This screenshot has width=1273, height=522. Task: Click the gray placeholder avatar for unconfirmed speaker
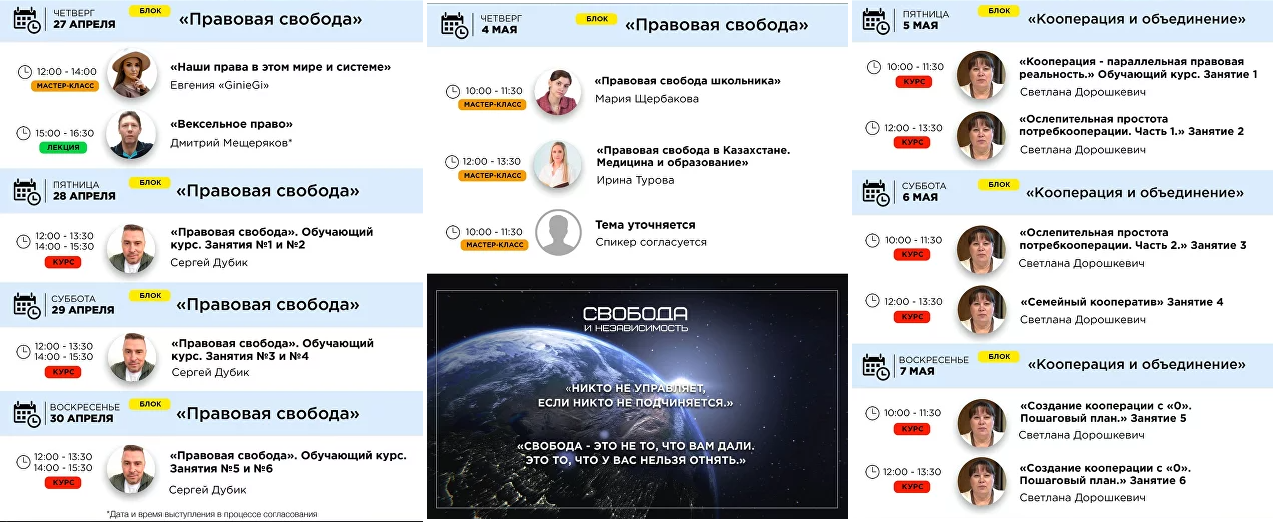click(558, 233)
